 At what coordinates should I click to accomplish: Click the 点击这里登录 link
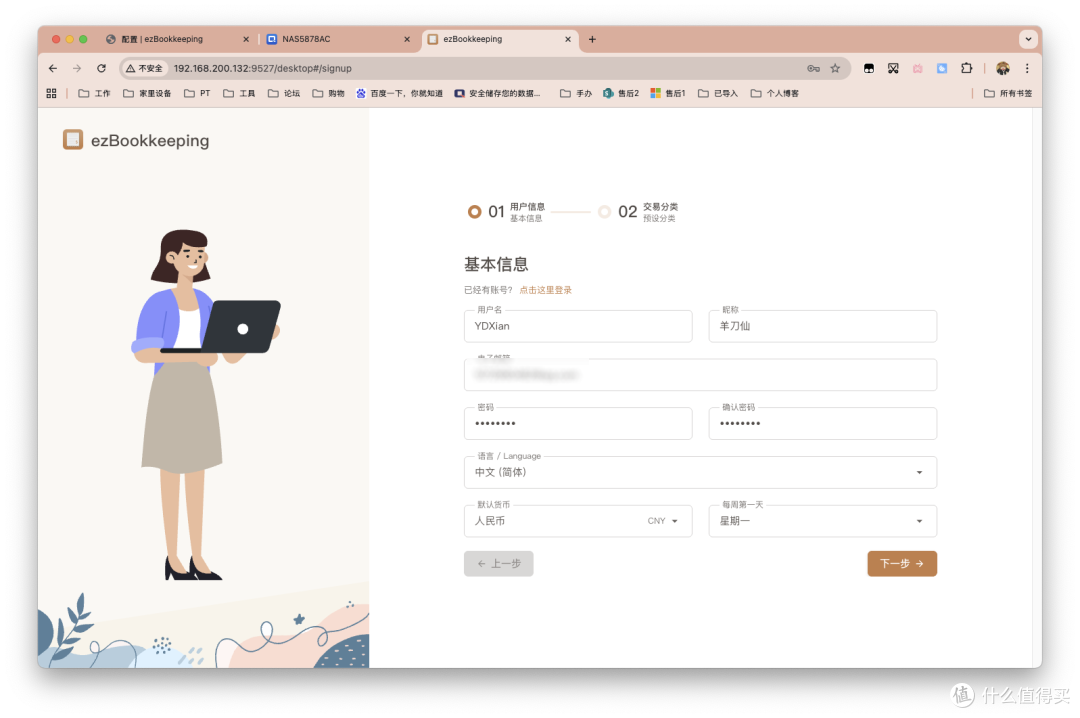(546, 290)
